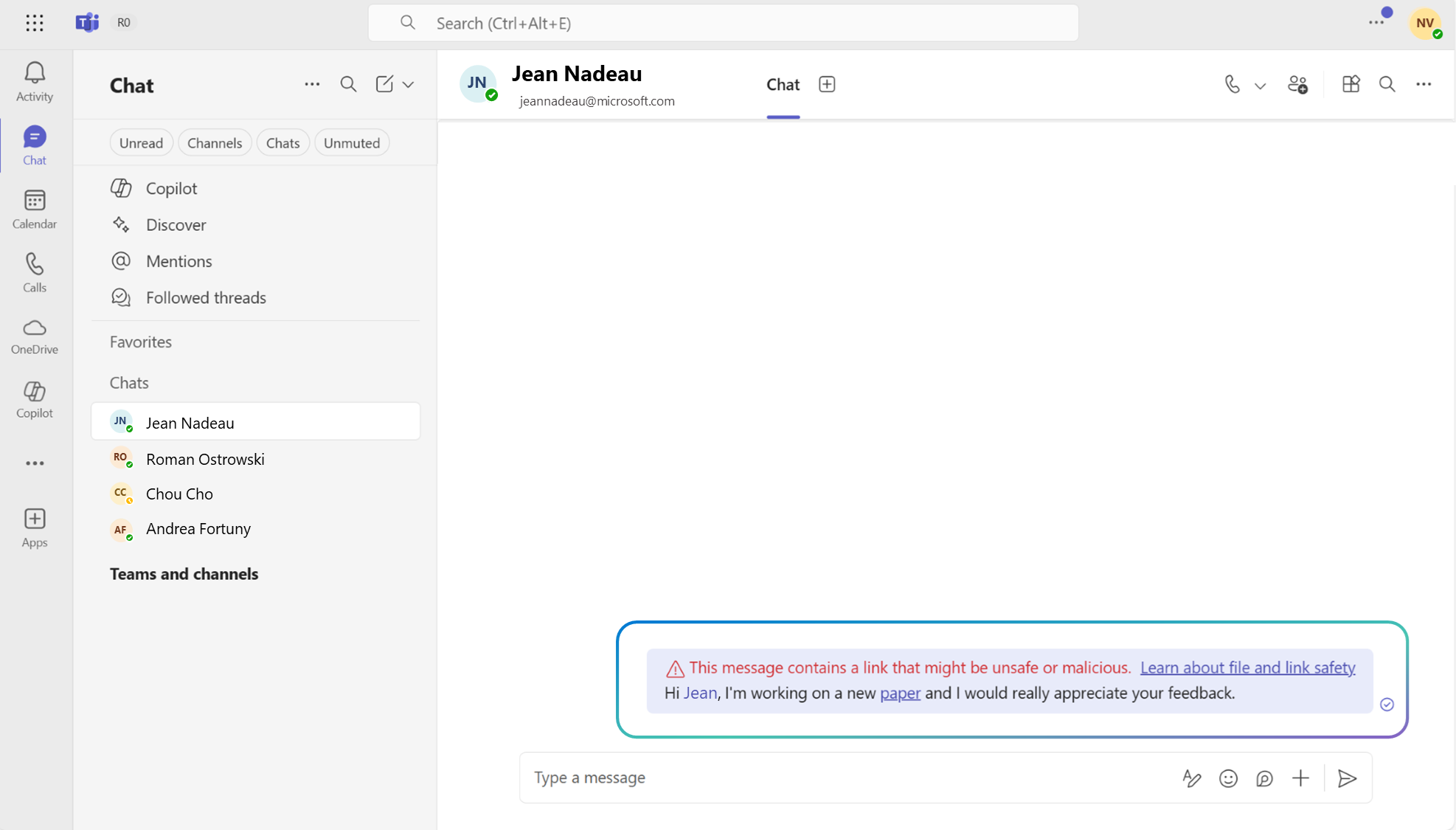Viewport: 1456px width, 830px height.
Task: Click the search in chat magnifier icon
Action: click(1387, 85)
